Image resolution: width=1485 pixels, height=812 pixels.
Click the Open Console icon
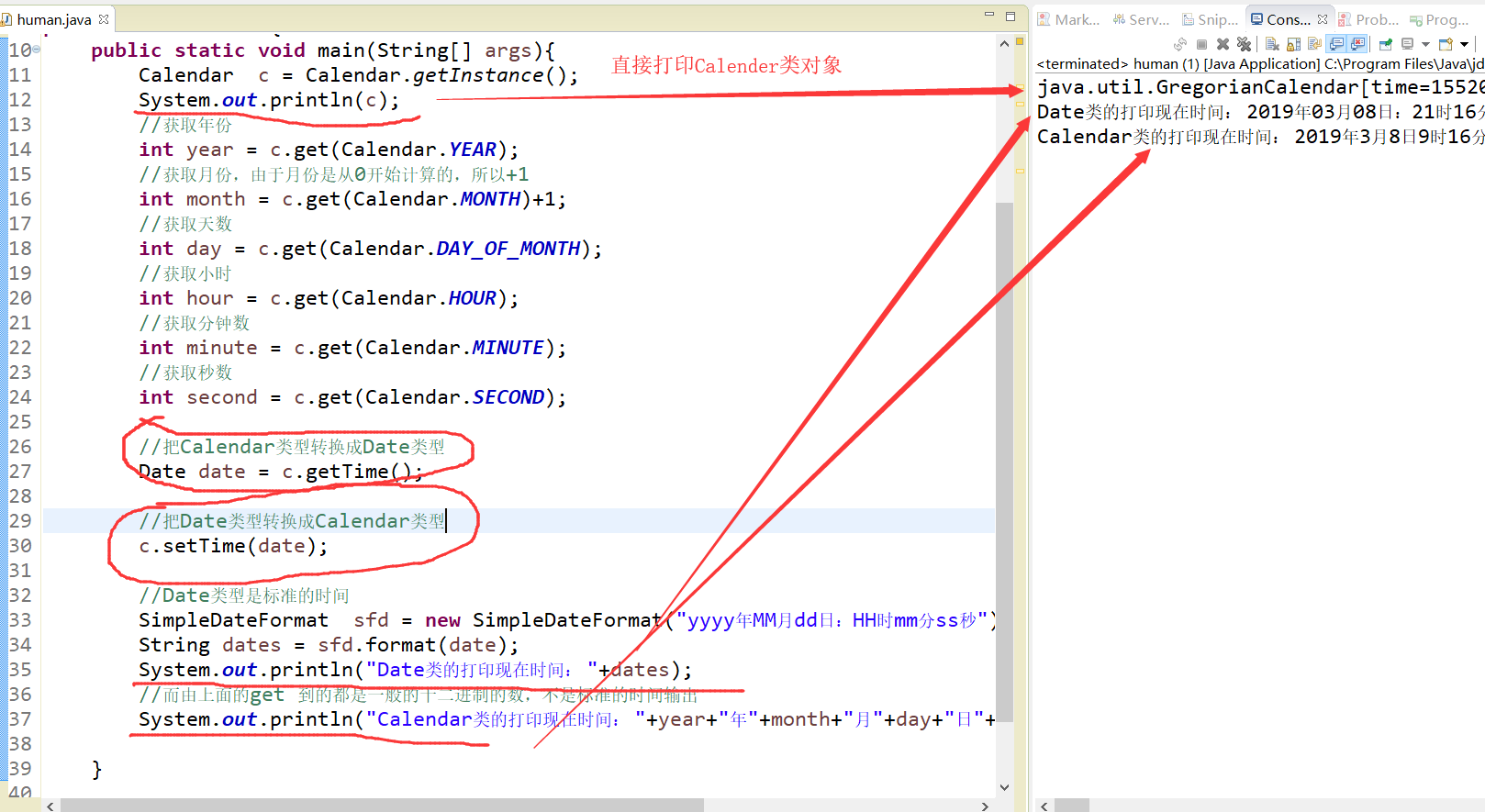[1446, 44]
